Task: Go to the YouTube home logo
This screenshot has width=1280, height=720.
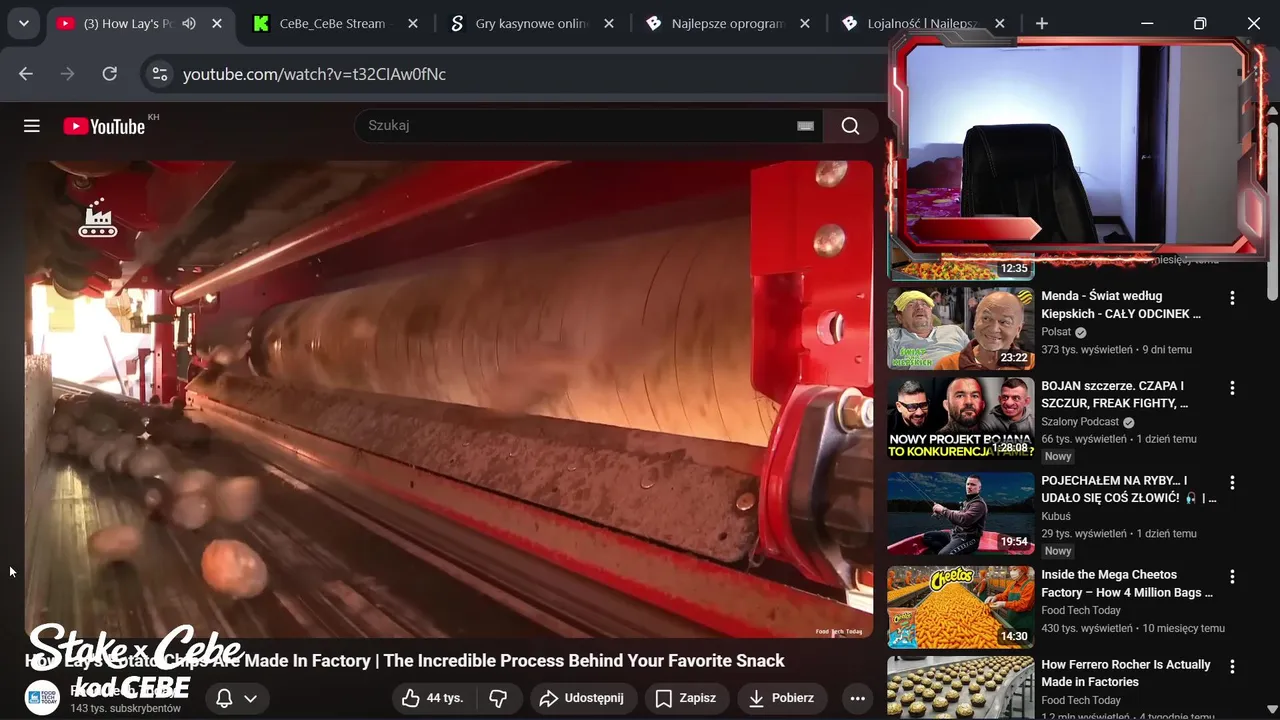Action: 104,126
